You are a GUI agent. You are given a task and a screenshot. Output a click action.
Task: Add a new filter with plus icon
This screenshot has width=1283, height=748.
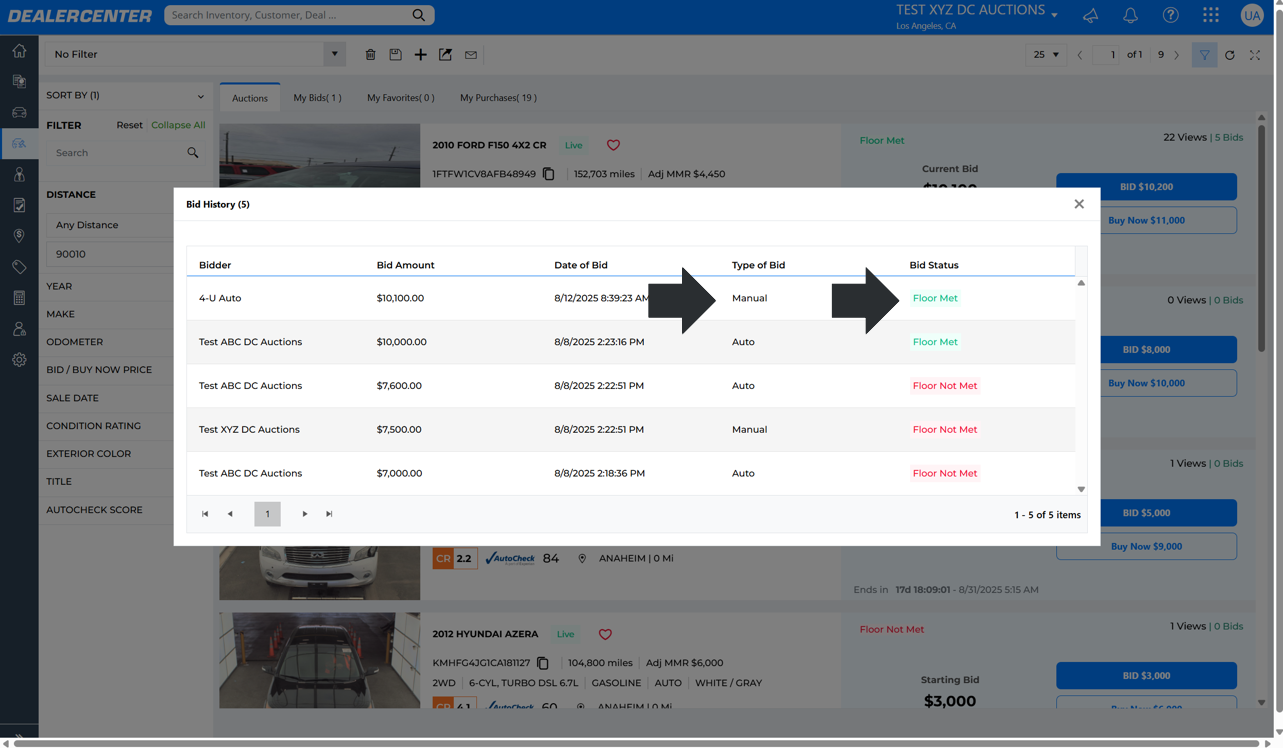(x=420, y=55)
